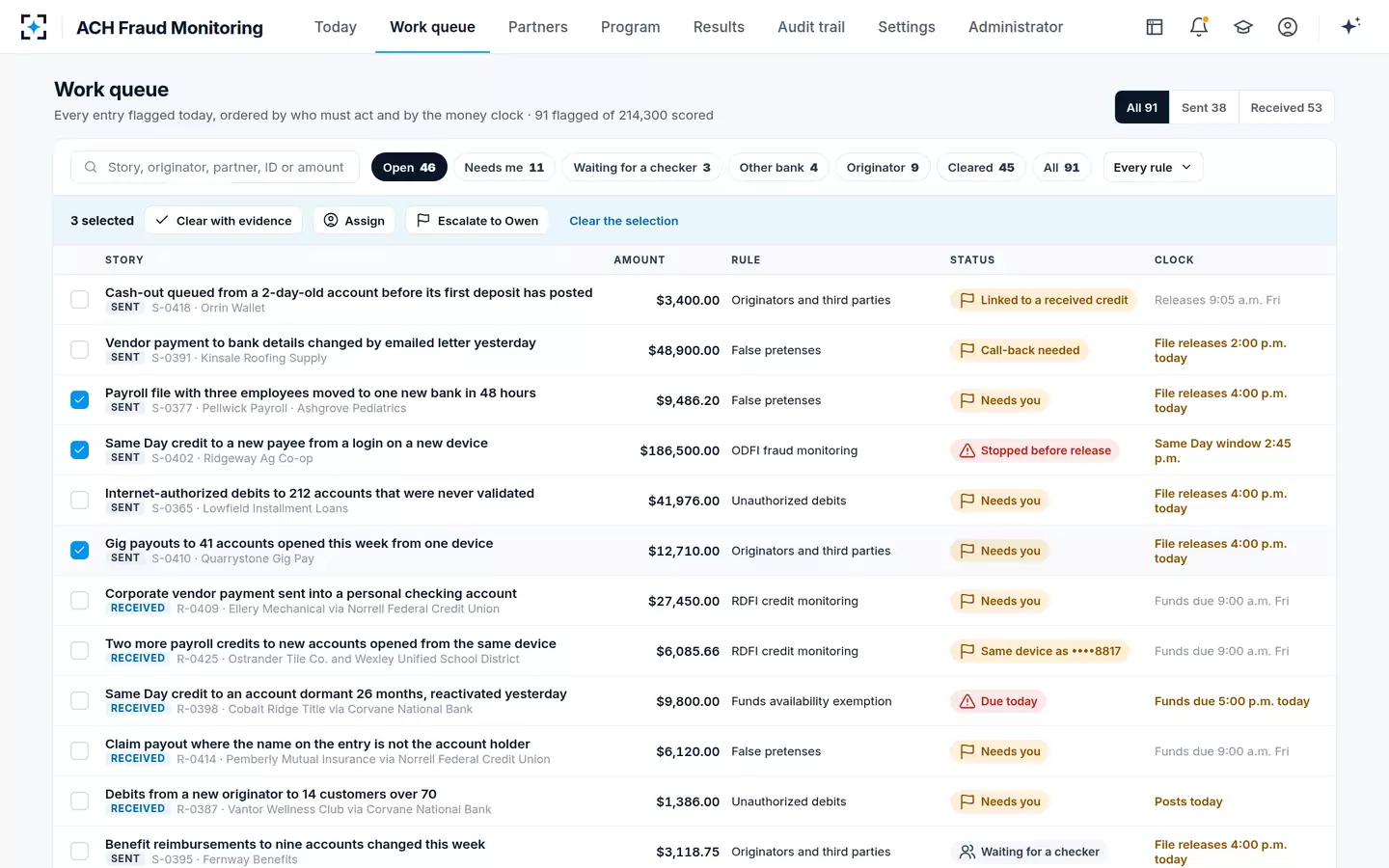Select the All 91 filter chip in the filter row
1389x868 pixels.
(1061, 167)
